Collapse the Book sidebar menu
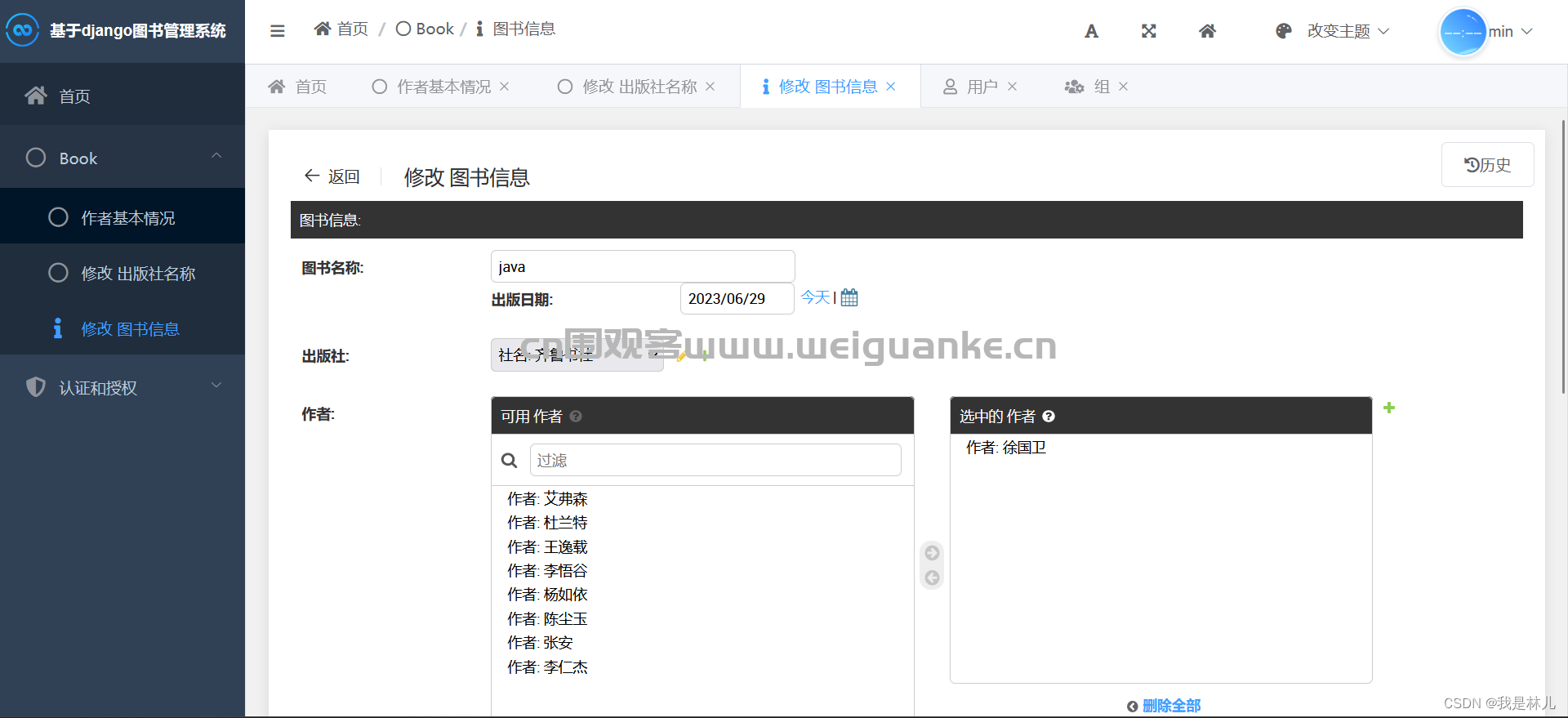1568x718 pixels. 122,158
